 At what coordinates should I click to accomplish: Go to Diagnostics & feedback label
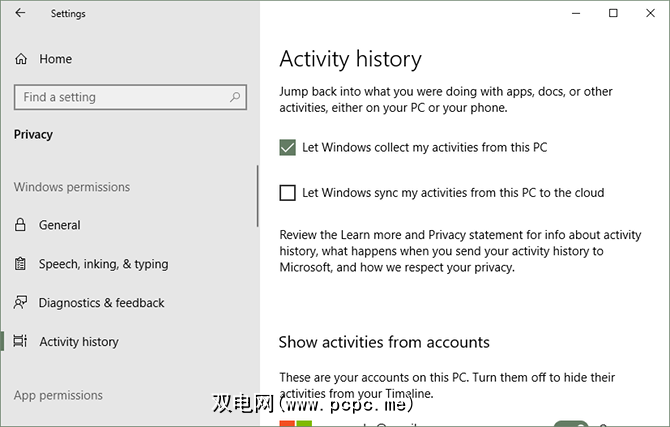101,303
